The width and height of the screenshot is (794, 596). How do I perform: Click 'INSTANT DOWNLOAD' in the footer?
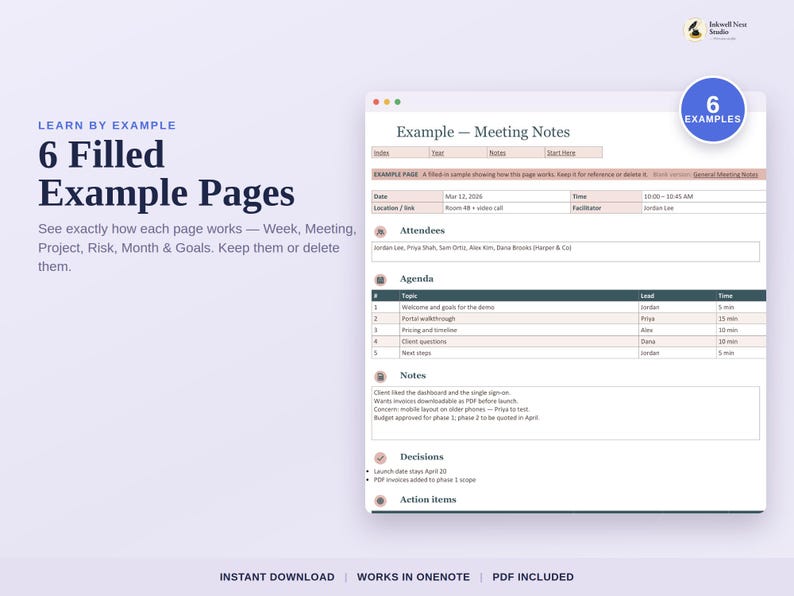click(277, 577)
